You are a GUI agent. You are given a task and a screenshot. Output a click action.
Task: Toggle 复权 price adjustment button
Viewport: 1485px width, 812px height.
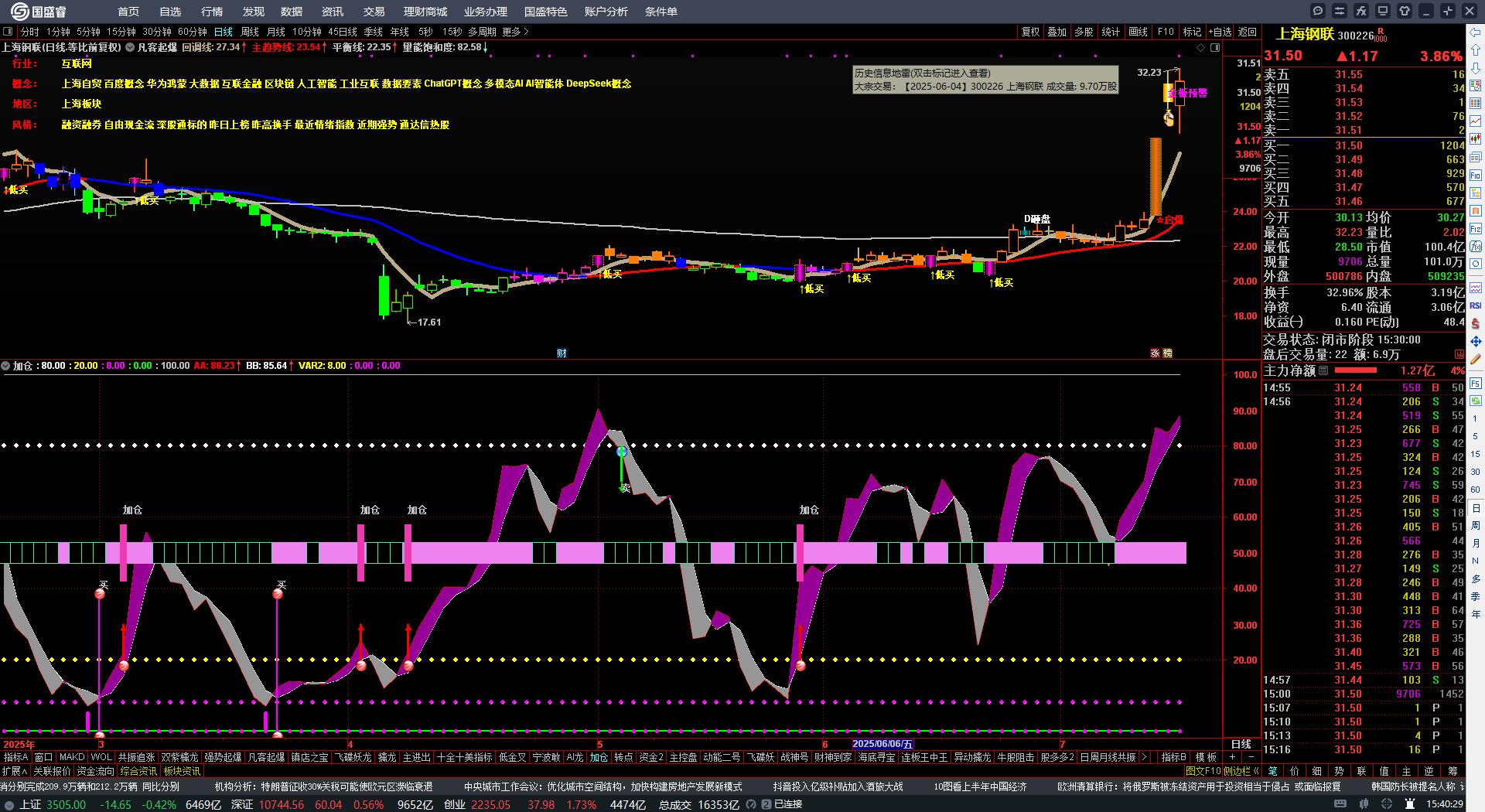(1031, 32)
